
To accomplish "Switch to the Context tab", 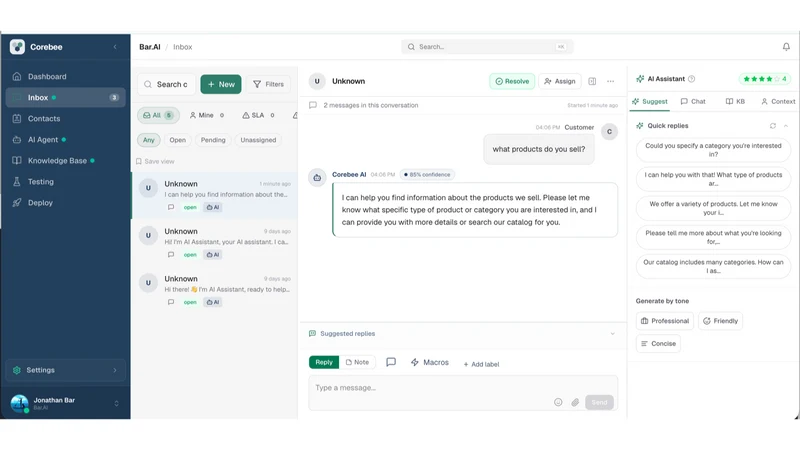I will coord(778,102).
